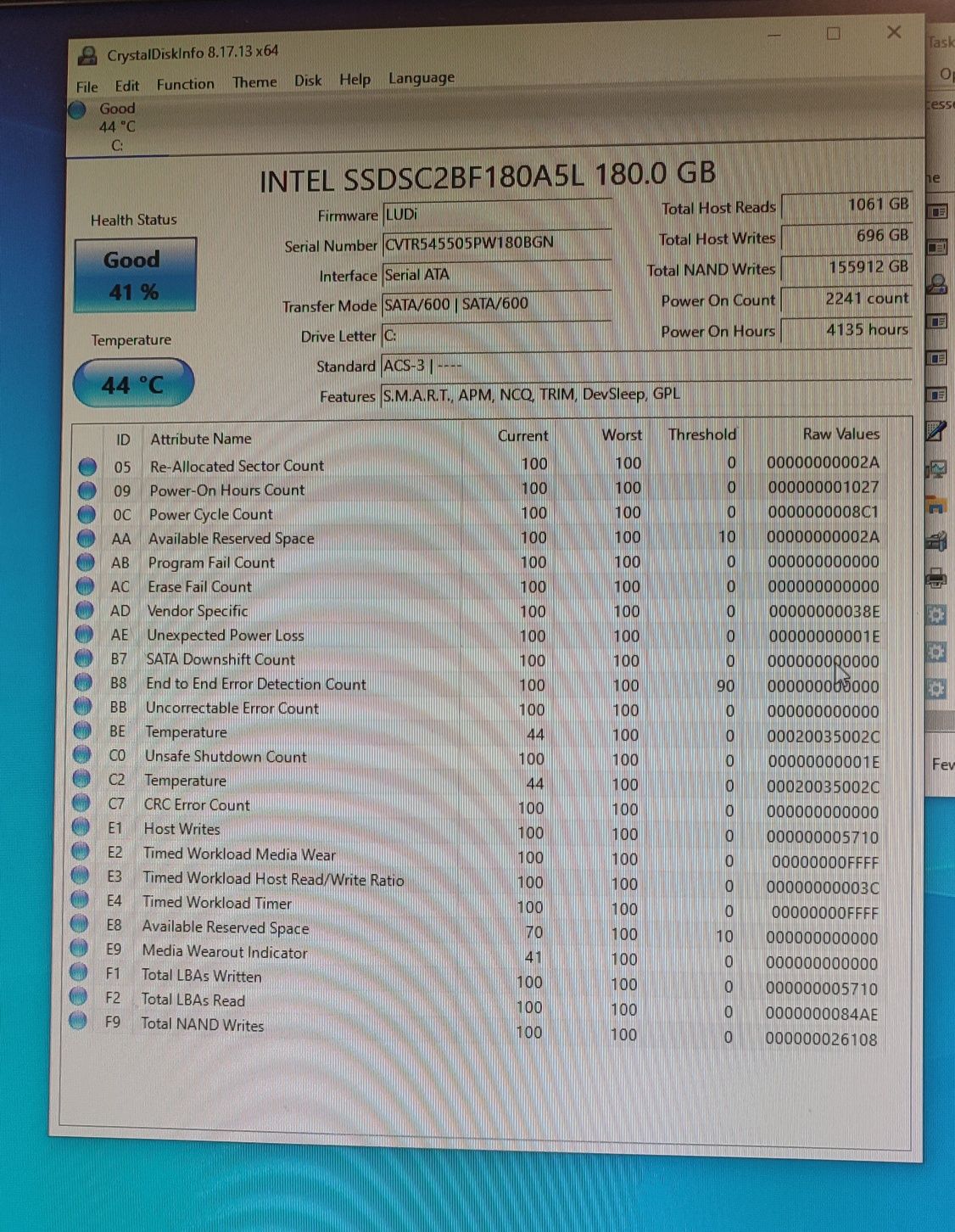Click the Firmware LUDi field
This screenshot has width=955, height=1232.
(x=496, y=214)
